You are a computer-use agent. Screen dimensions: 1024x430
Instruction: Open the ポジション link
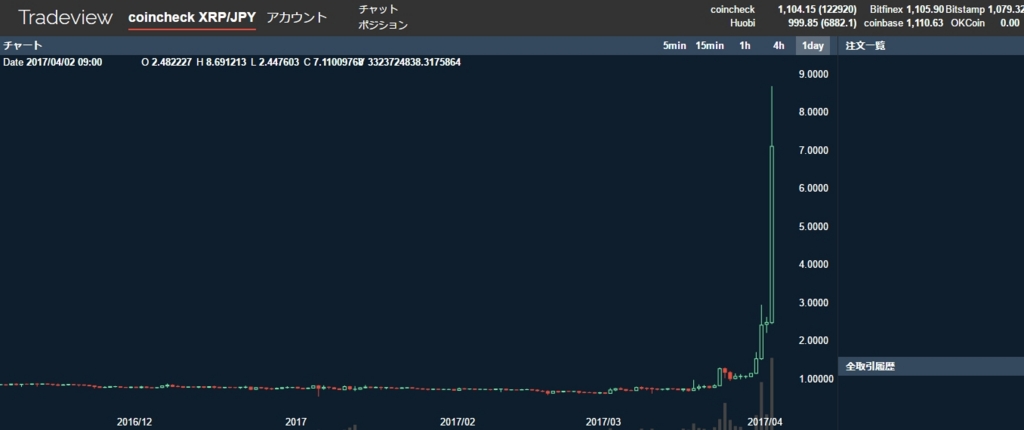[x=383, y=25]
